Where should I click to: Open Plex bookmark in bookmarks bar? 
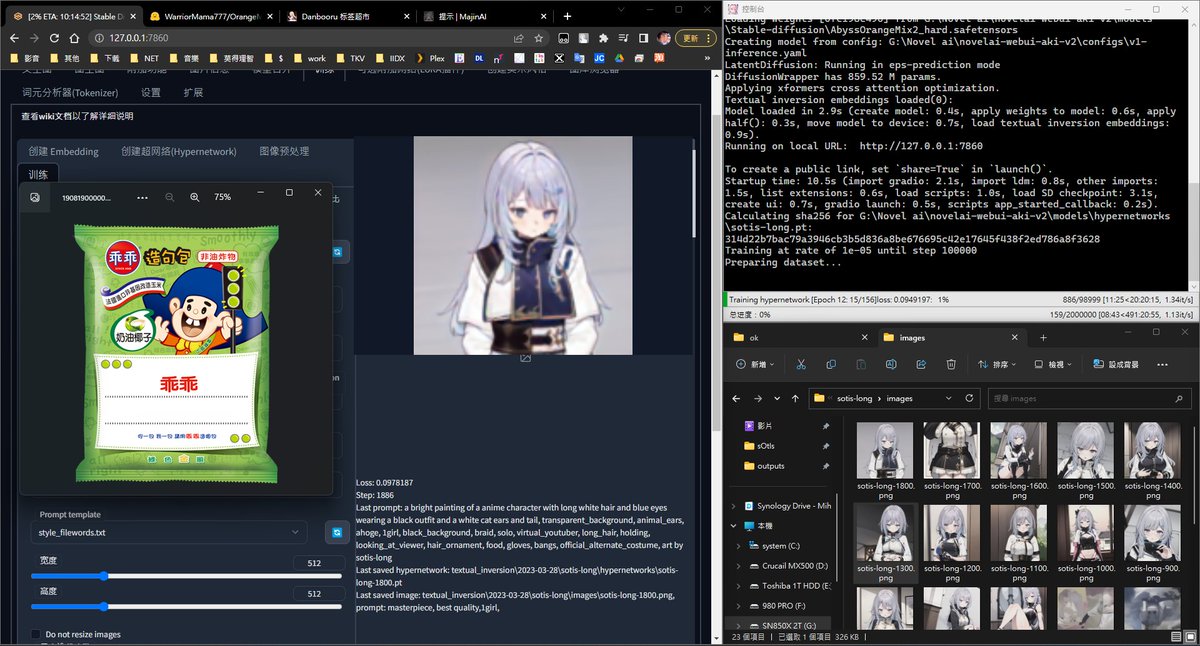pos(430,58)
